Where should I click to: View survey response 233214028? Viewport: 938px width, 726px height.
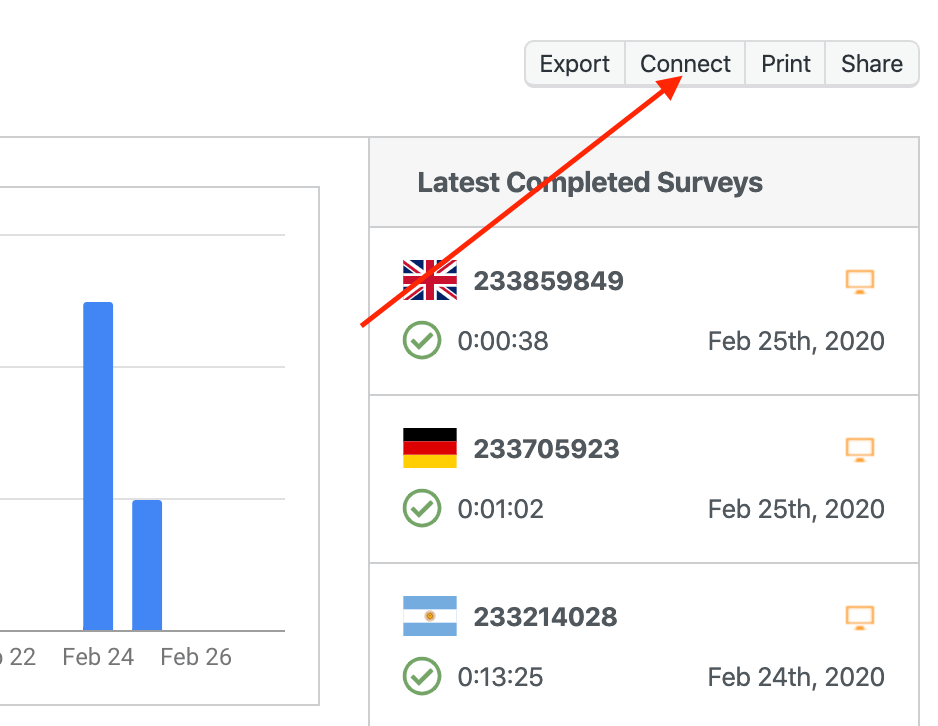pos(545,617)
